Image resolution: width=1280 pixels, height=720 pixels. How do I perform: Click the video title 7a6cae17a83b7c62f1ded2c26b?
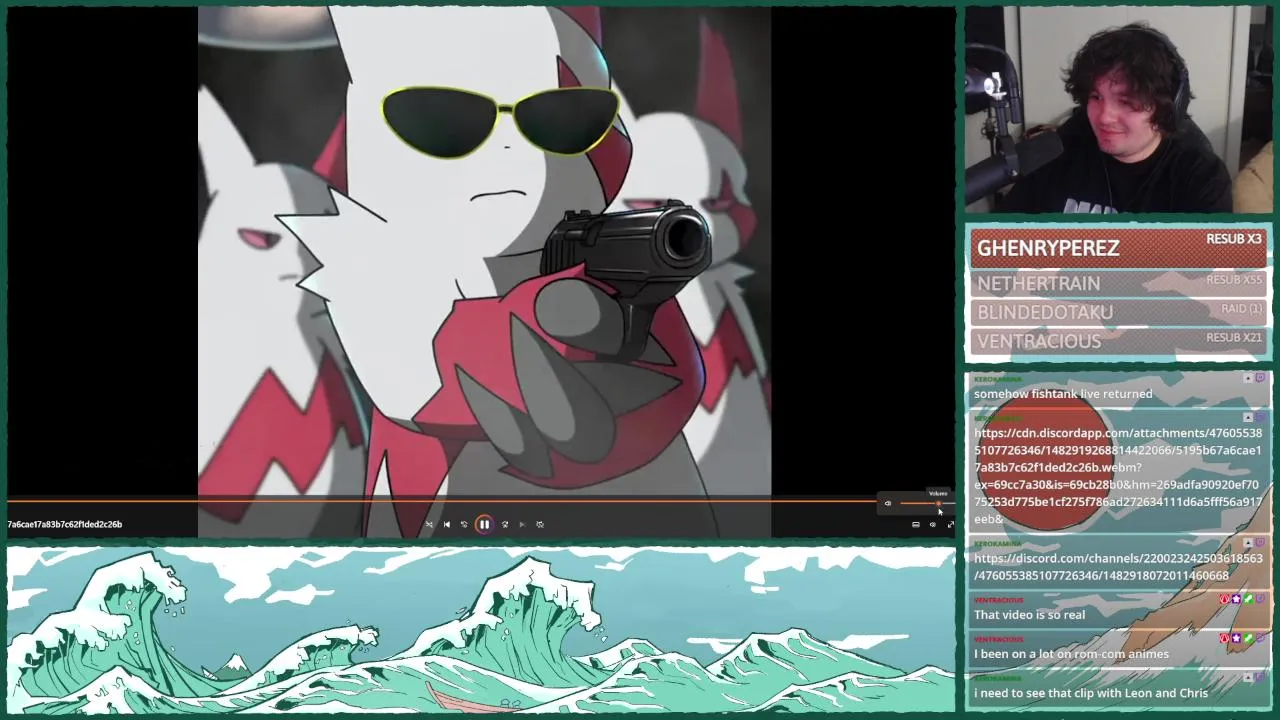pyautogui.click(x=65, y=524)
